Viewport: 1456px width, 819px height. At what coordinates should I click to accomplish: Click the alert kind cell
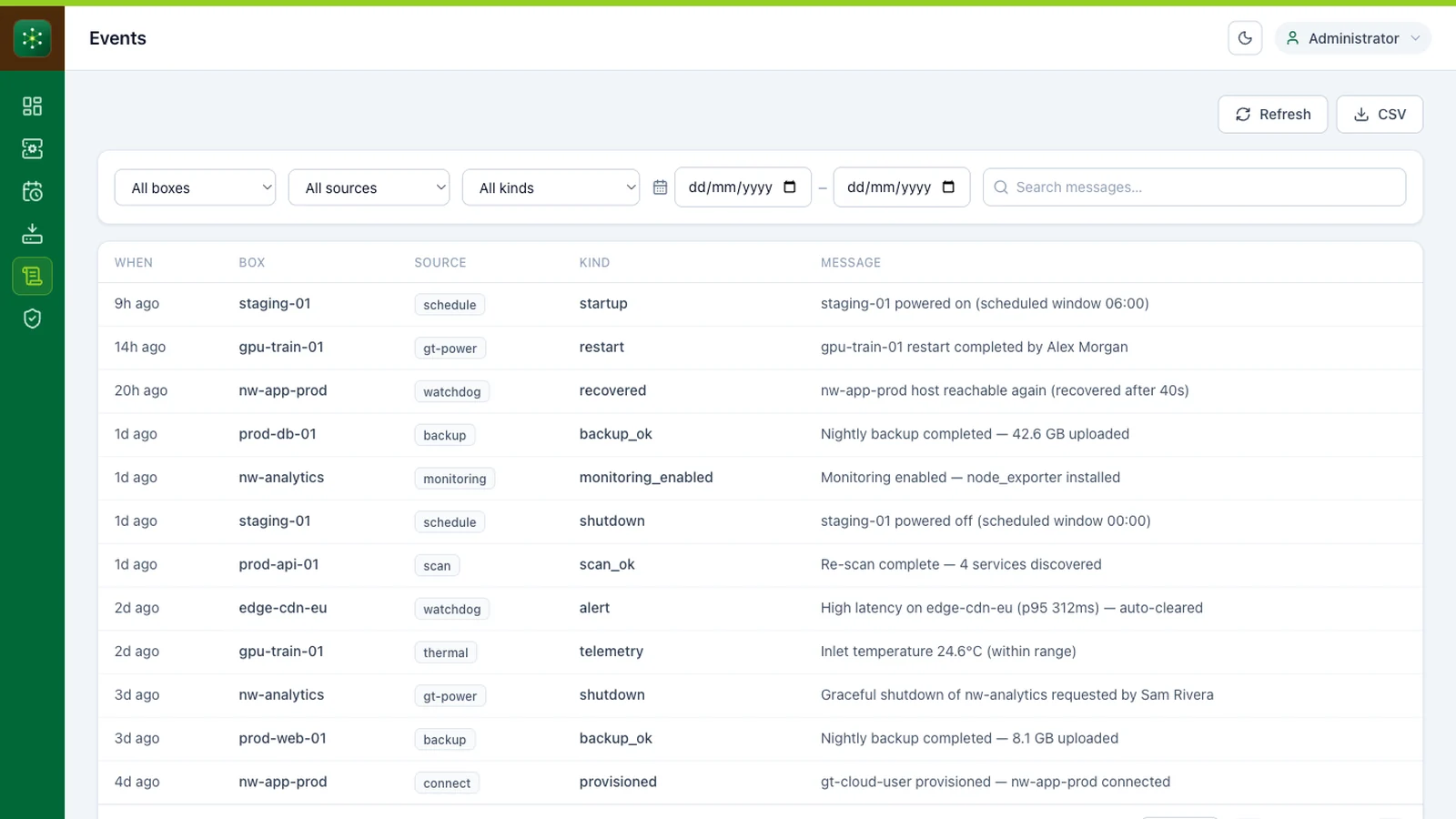point(594,608)
